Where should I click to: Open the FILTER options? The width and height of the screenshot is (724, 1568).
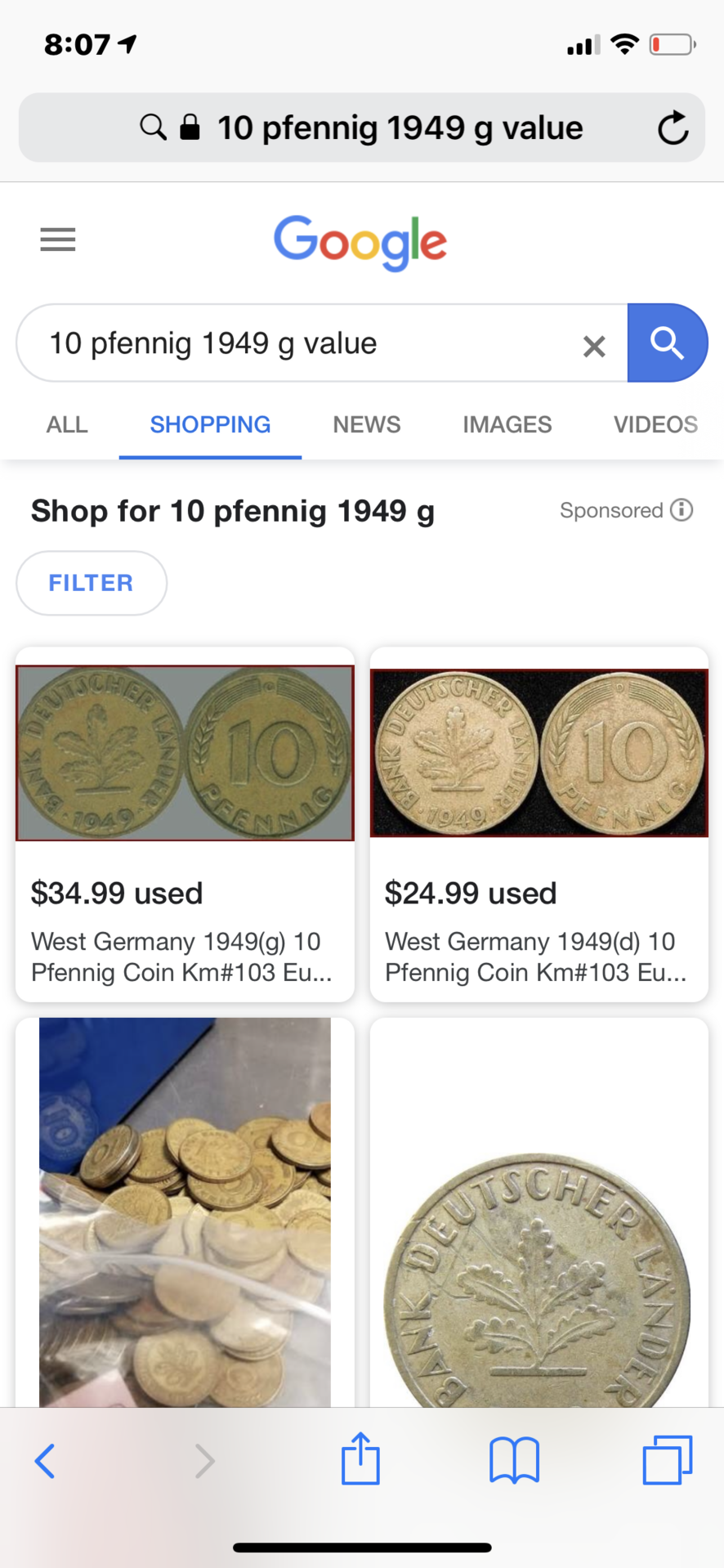coord(92,583)
